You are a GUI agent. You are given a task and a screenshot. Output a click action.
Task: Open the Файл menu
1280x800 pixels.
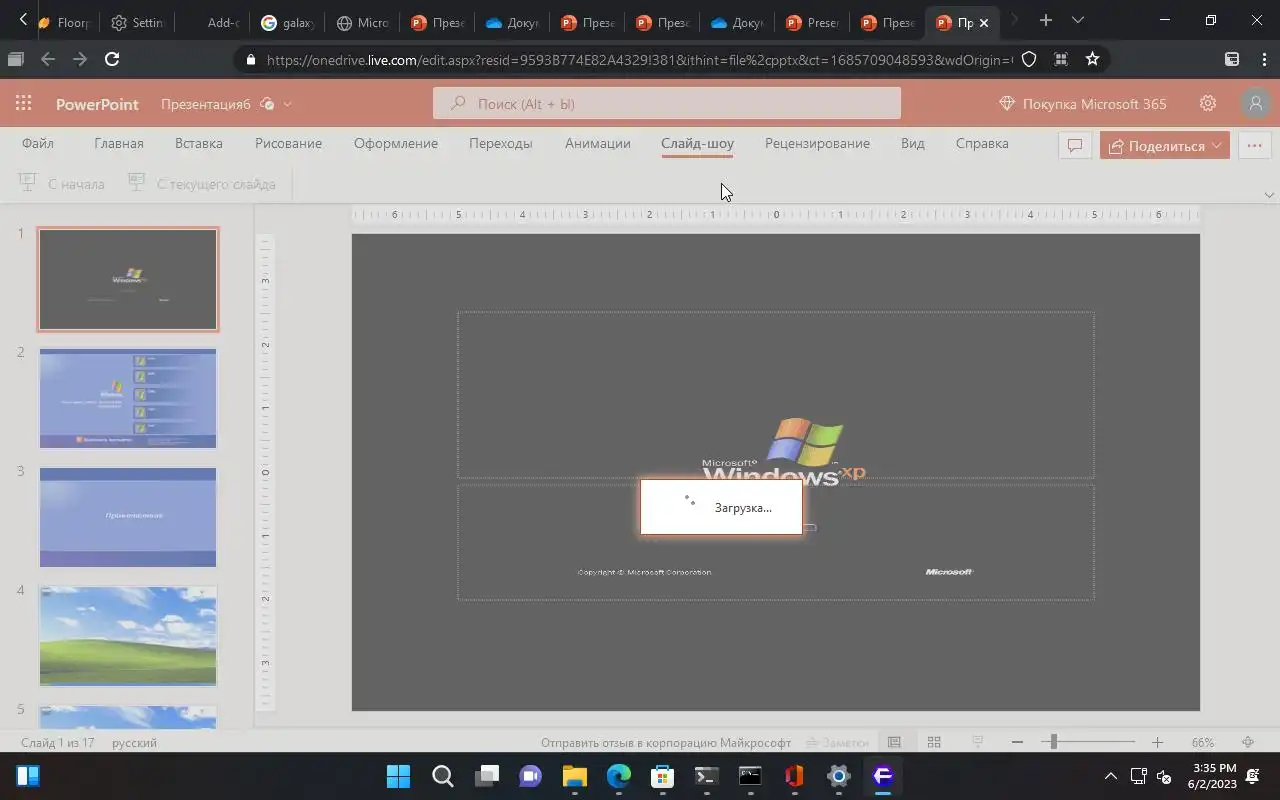coord(38,143)
